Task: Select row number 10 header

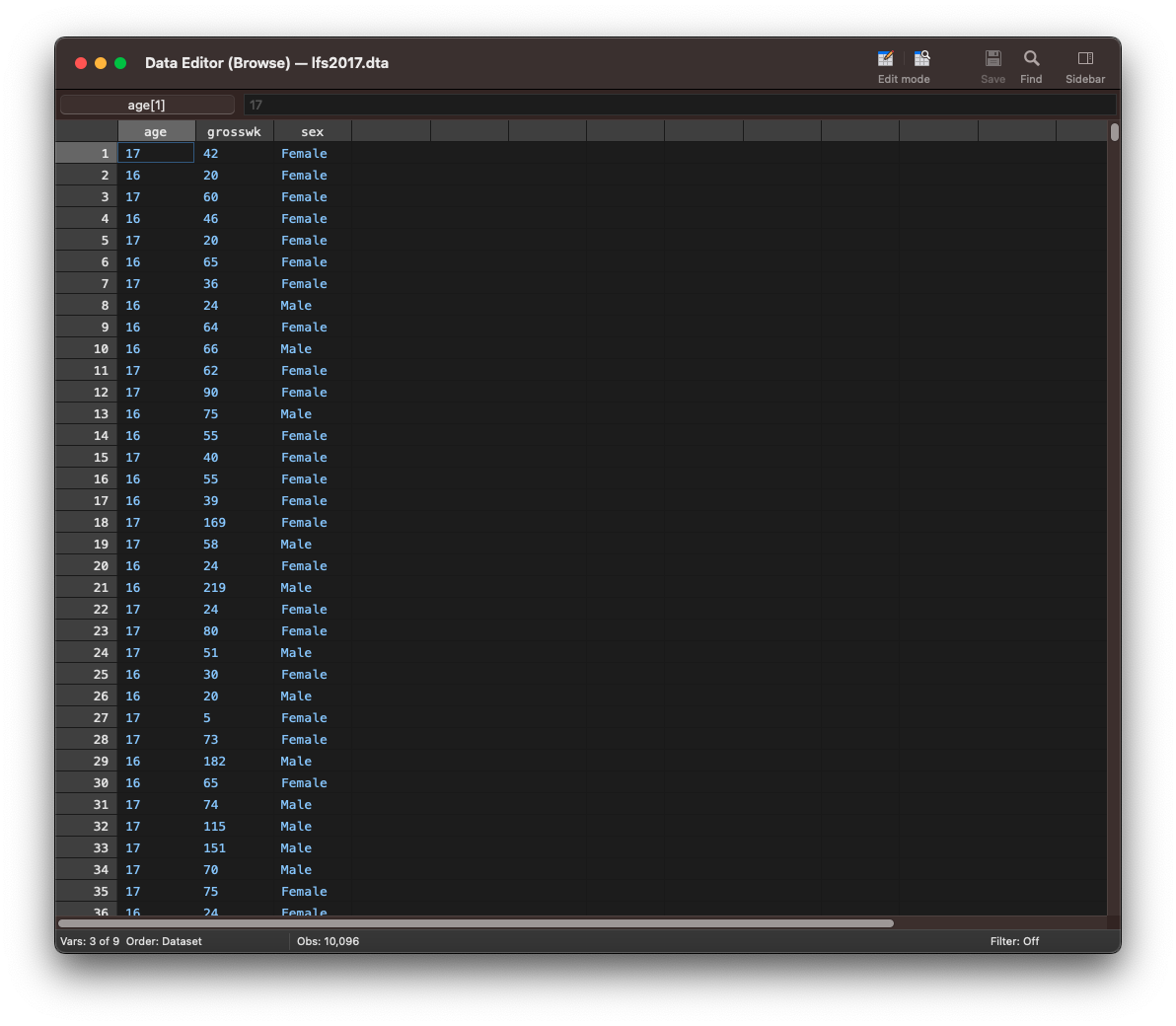Action: pos(87,349)
